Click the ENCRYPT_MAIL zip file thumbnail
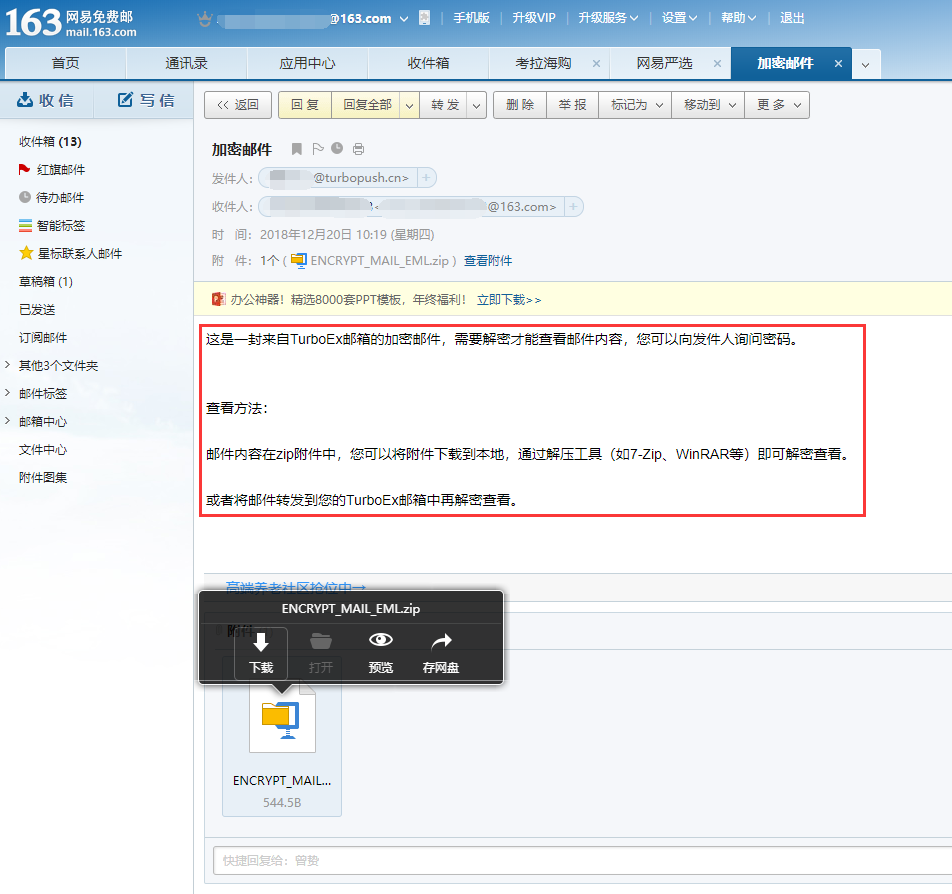The height and width of the screenshot is (894, 952). tap(282, 720)
